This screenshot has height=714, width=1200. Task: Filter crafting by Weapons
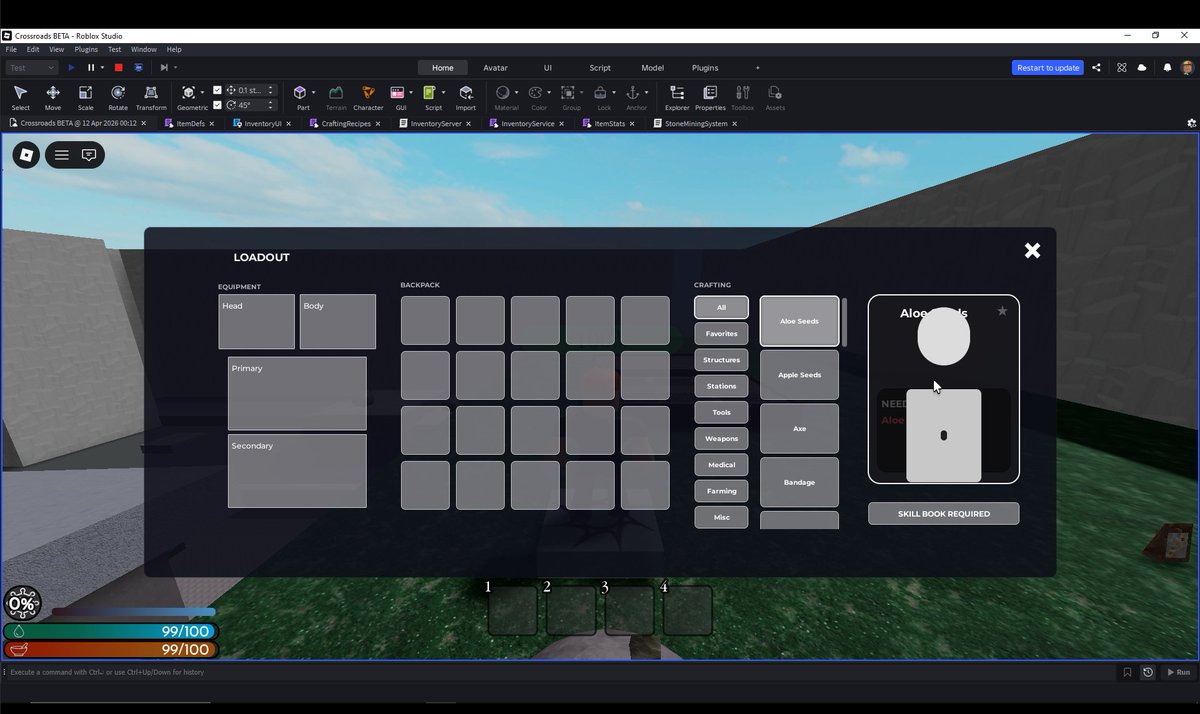pos(721,438)
